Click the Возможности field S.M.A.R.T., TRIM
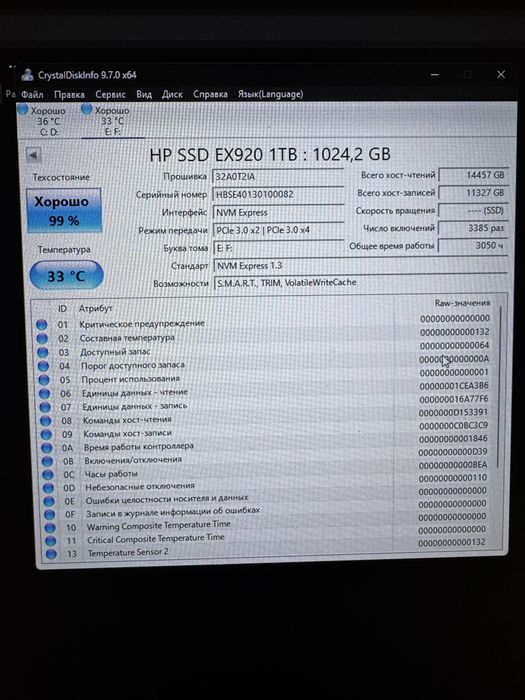Image resolution: width=525 pixels, height=700 pixels. pyautogui.click(x=360, y=283)
